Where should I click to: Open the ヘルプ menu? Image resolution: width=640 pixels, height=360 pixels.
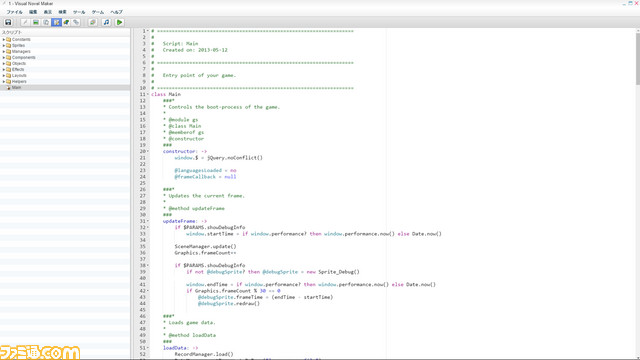116,12
